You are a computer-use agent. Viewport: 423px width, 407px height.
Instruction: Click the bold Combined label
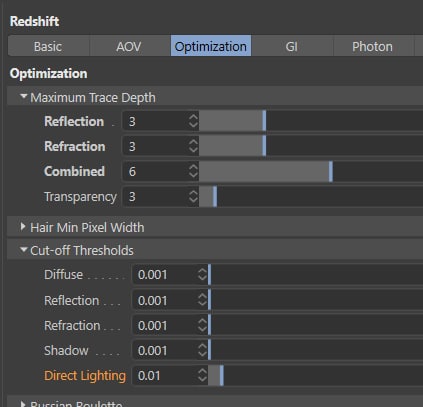pos(74,171)
